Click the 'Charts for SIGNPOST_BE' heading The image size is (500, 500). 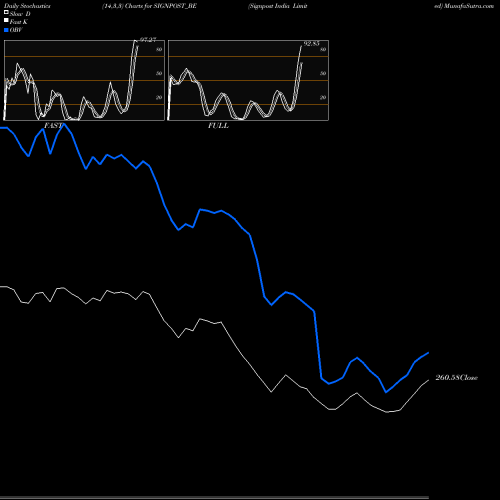point(161,6)
